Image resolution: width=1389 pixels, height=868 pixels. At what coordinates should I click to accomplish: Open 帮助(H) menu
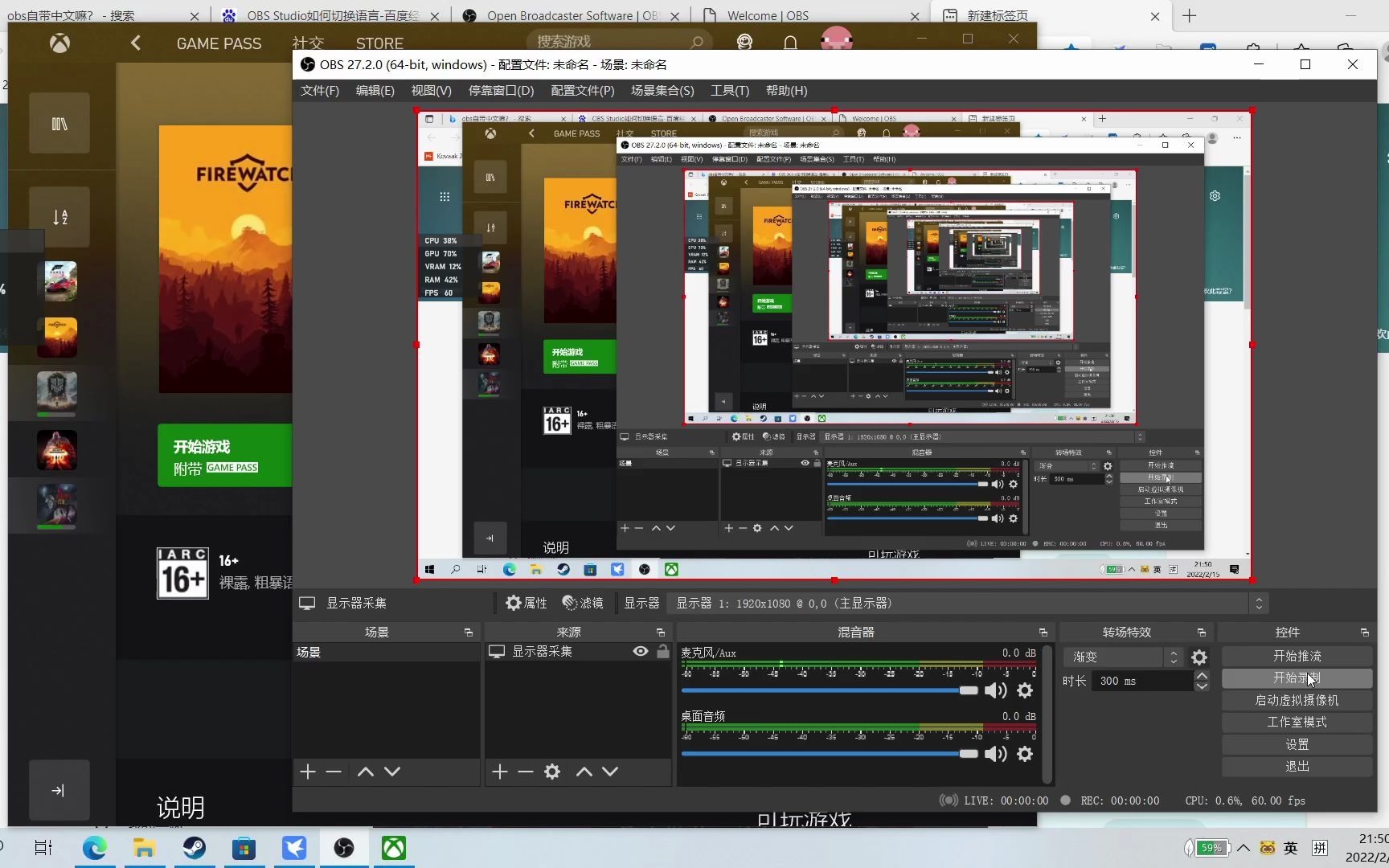pos(787,91)
